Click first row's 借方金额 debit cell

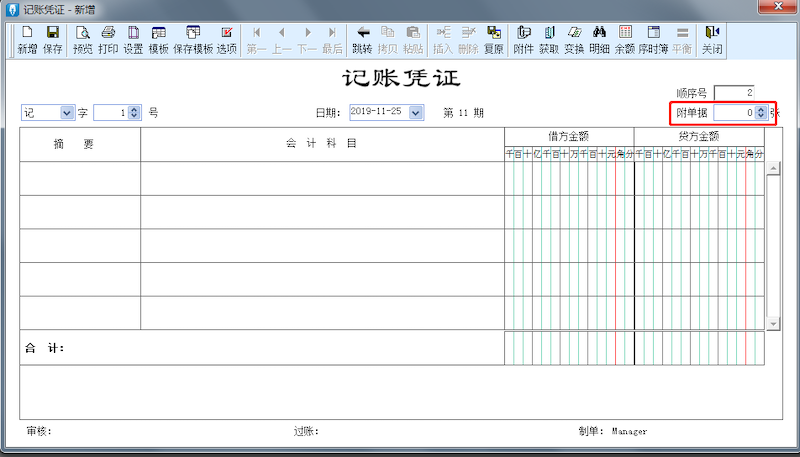(569, 179)
